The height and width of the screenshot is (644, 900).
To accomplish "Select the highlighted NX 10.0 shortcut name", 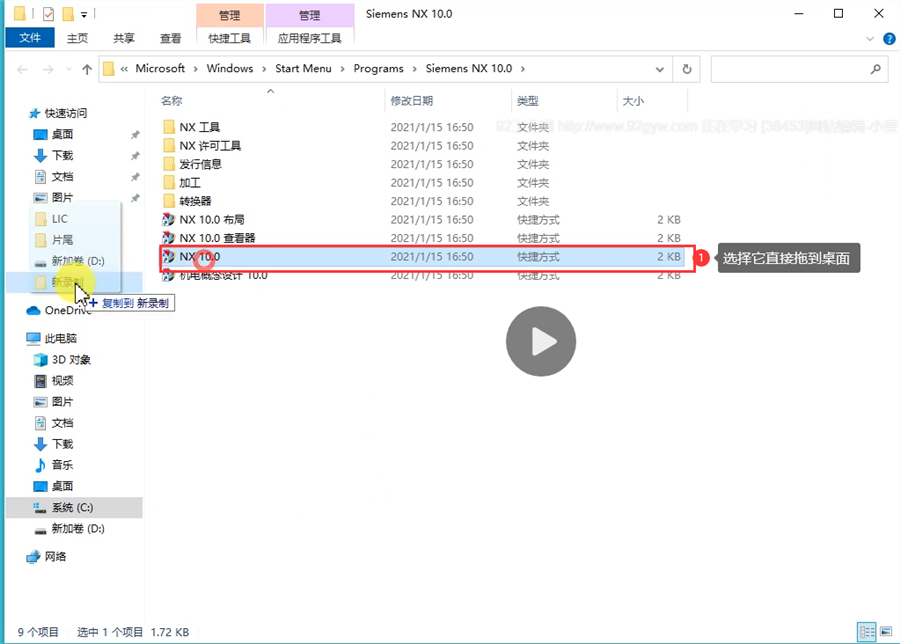I will (x=200, y=257).
